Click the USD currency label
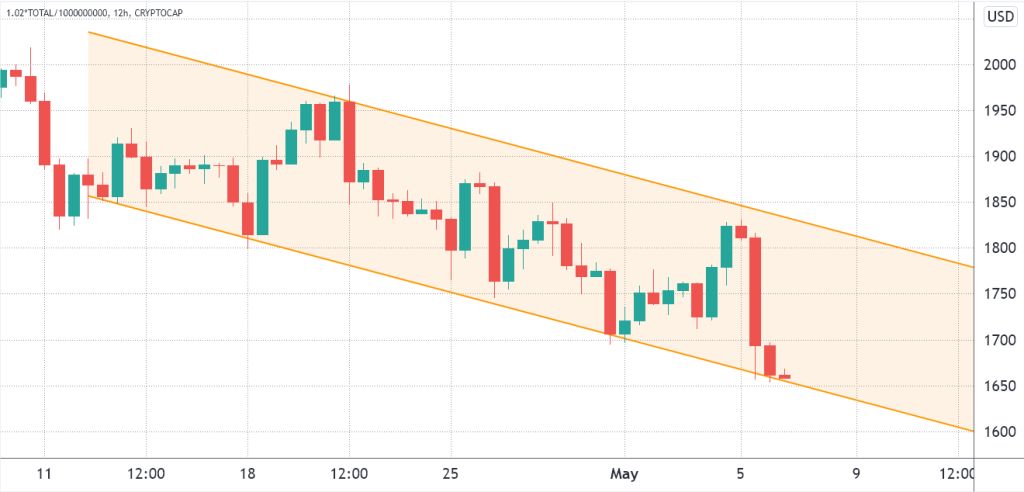This screenshot has width=1024, height=492. coord(998,17)
